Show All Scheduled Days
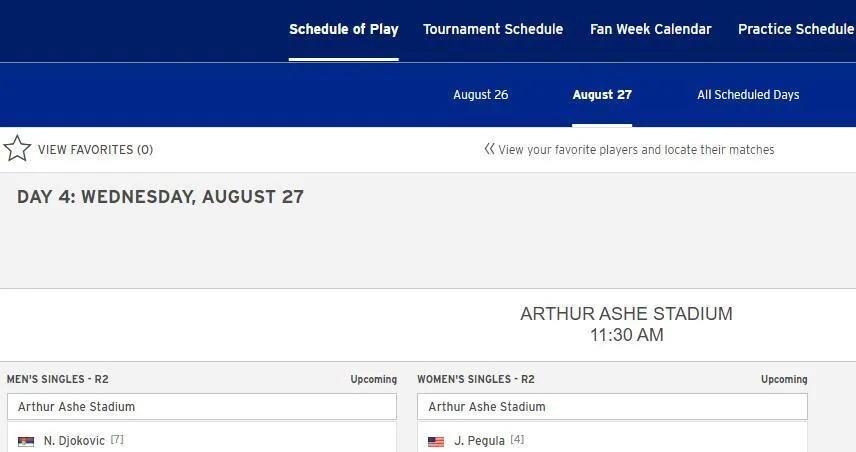 click(748, 95)
